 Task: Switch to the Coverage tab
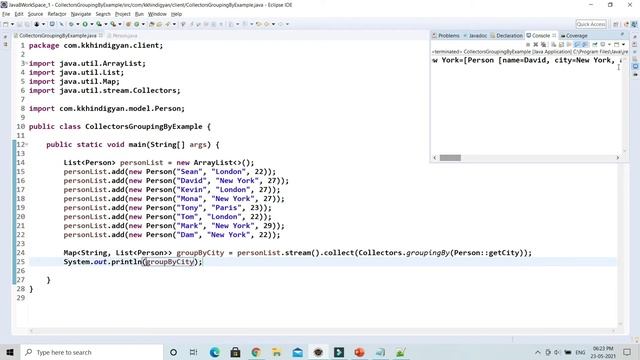(x=574, y=36)
